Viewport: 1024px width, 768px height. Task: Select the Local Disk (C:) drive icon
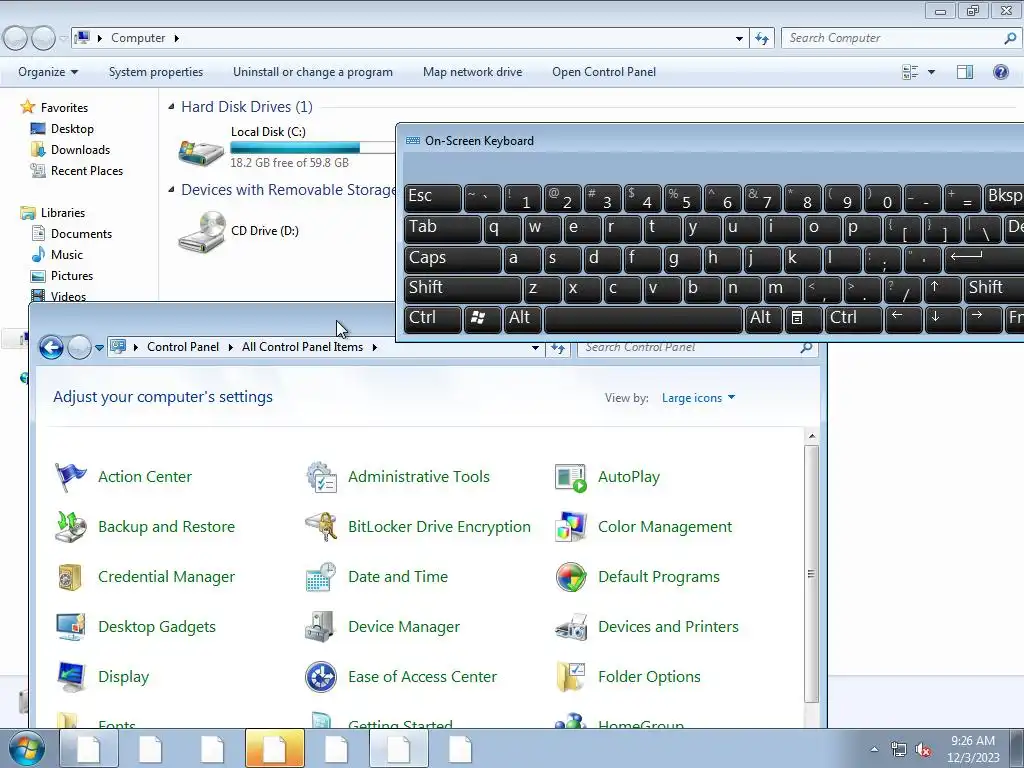click(201, 152)
